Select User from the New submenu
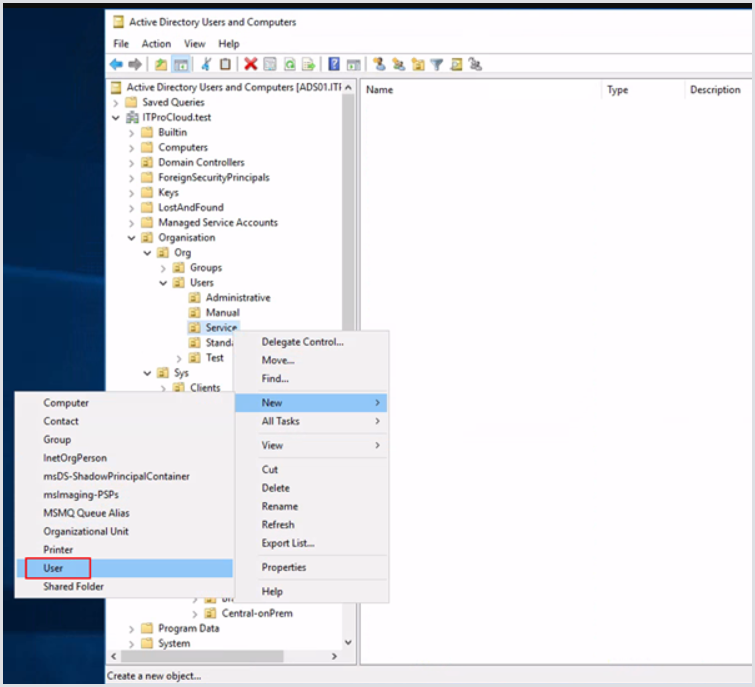The width and height of the screenshot is (755, 687). (x=53, y=568)
